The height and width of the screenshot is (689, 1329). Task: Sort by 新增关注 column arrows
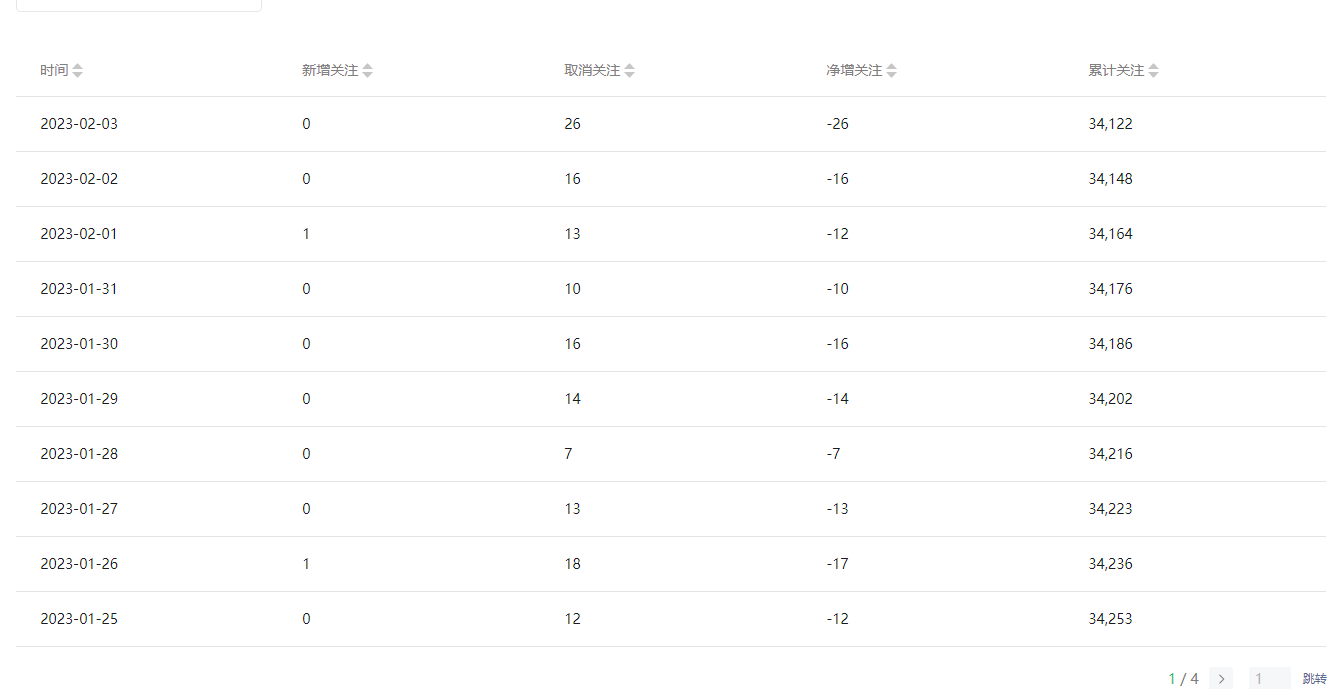point(367,71)
